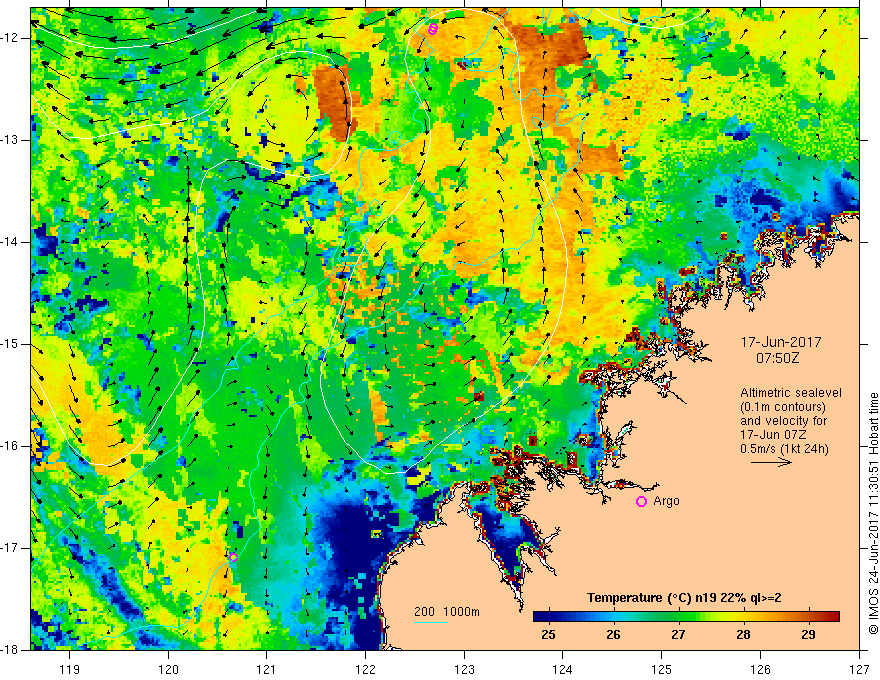Click the Argo float marker near latitude -17
880x680 pixels.
point(233,557)
